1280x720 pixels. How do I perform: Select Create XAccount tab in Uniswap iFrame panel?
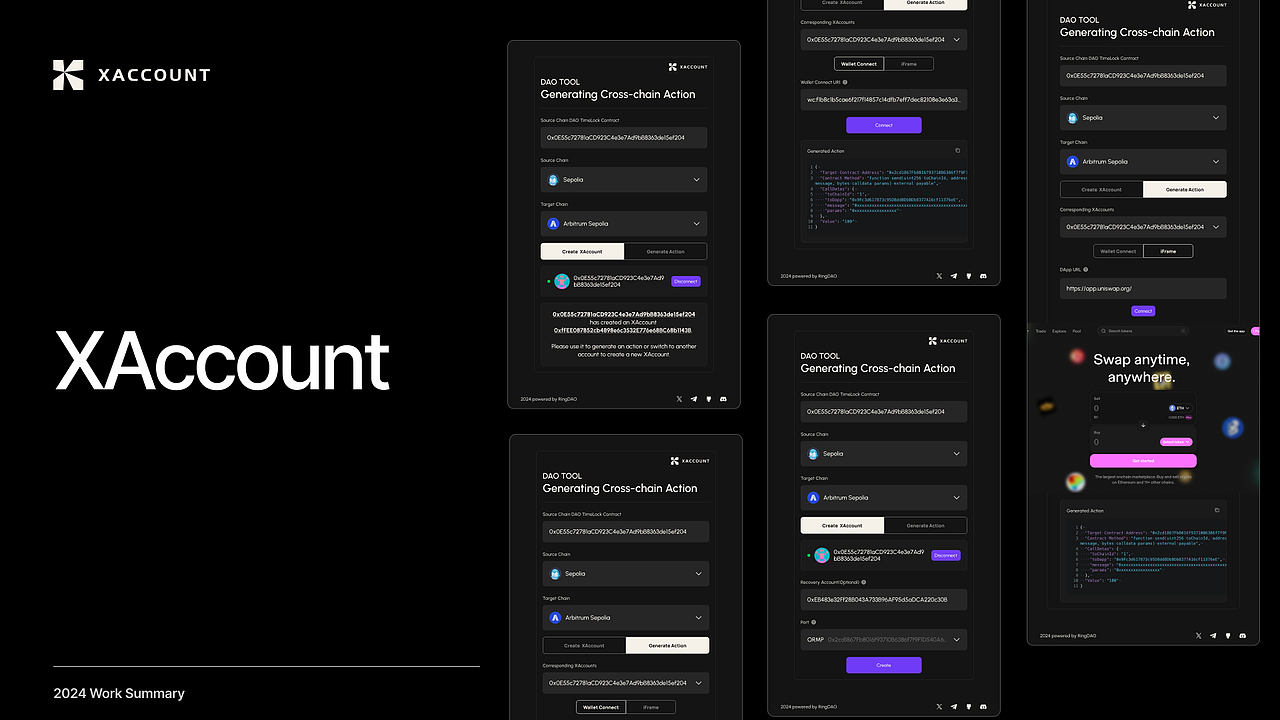pos(1101,189)
